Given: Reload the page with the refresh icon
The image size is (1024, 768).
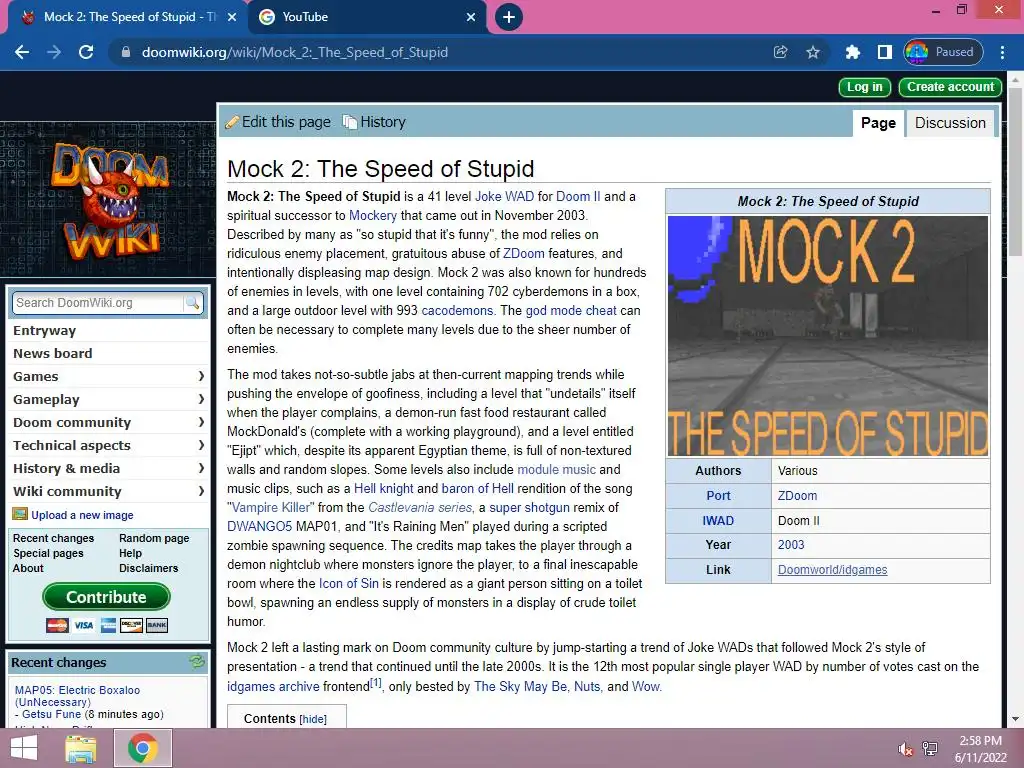Looking at the screenshot, I should click(x=86, y=52).
